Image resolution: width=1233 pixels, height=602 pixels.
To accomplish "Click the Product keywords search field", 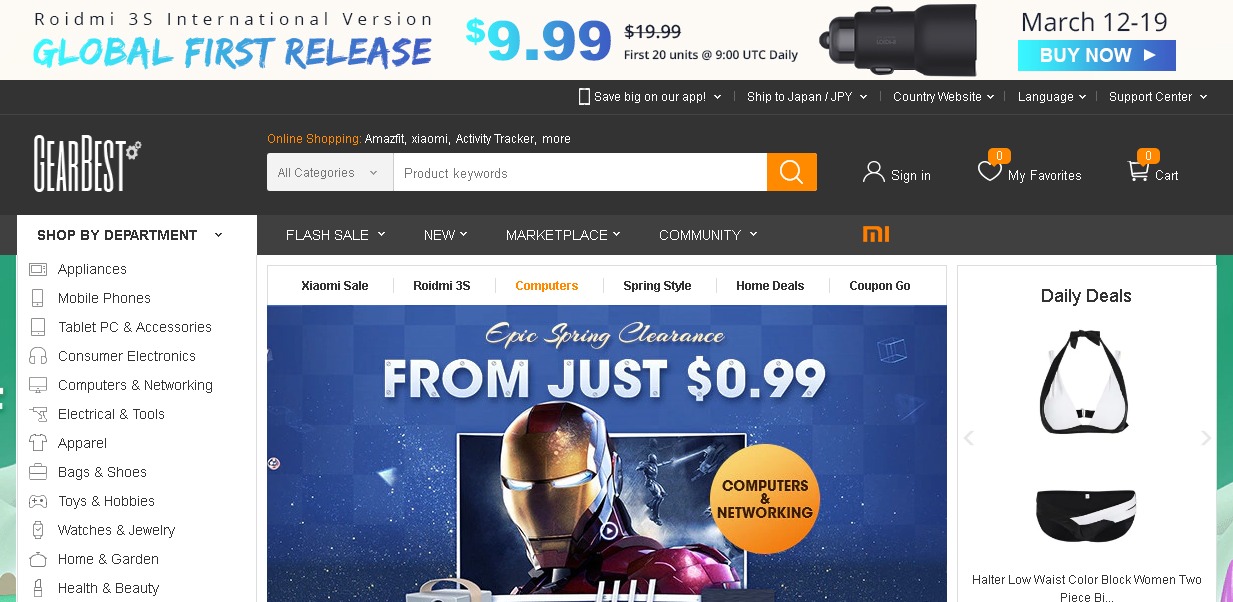I will tap(580, 172).
